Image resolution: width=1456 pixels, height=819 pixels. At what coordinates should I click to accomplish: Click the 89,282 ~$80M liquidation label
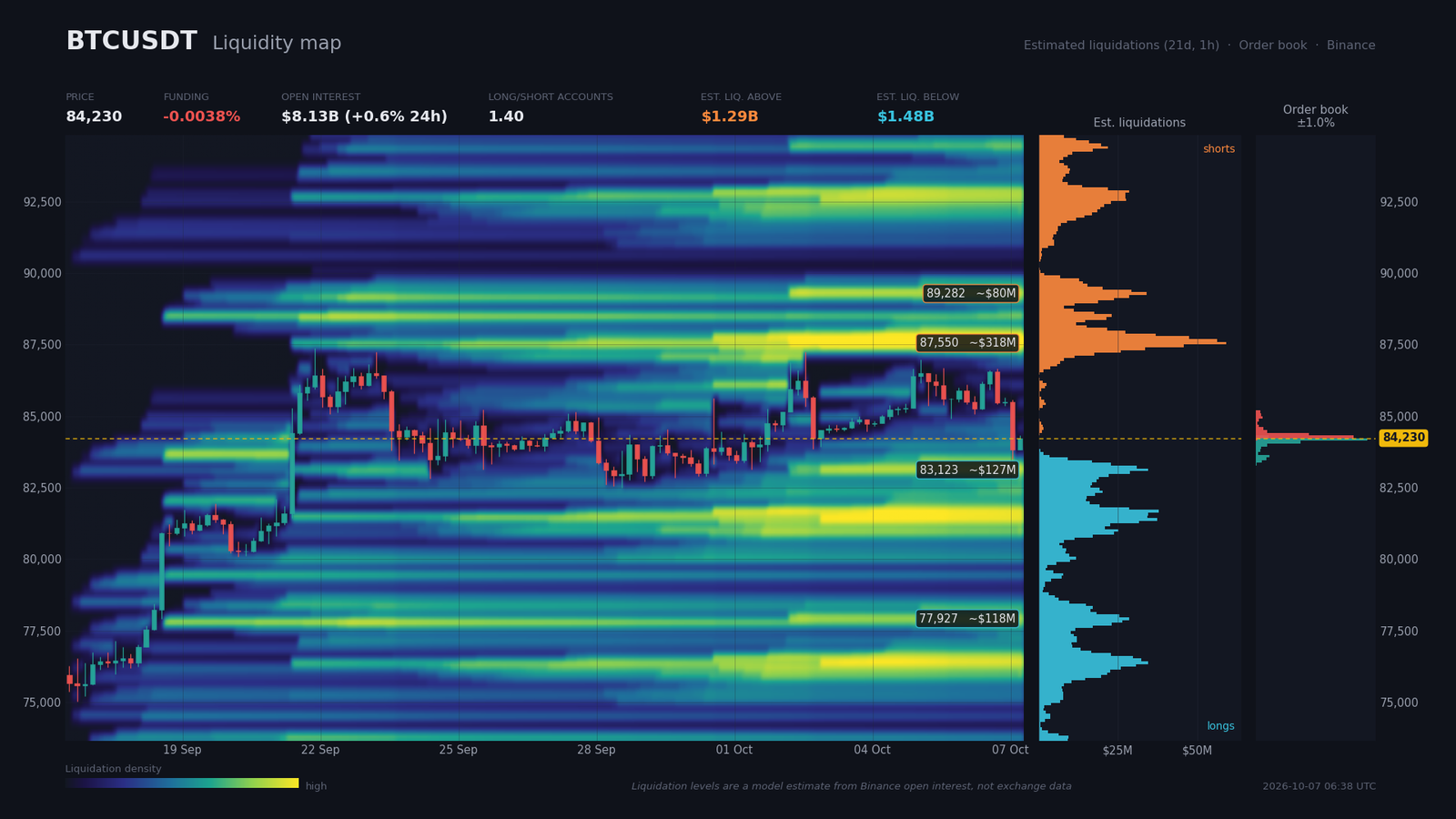[971, 293]
